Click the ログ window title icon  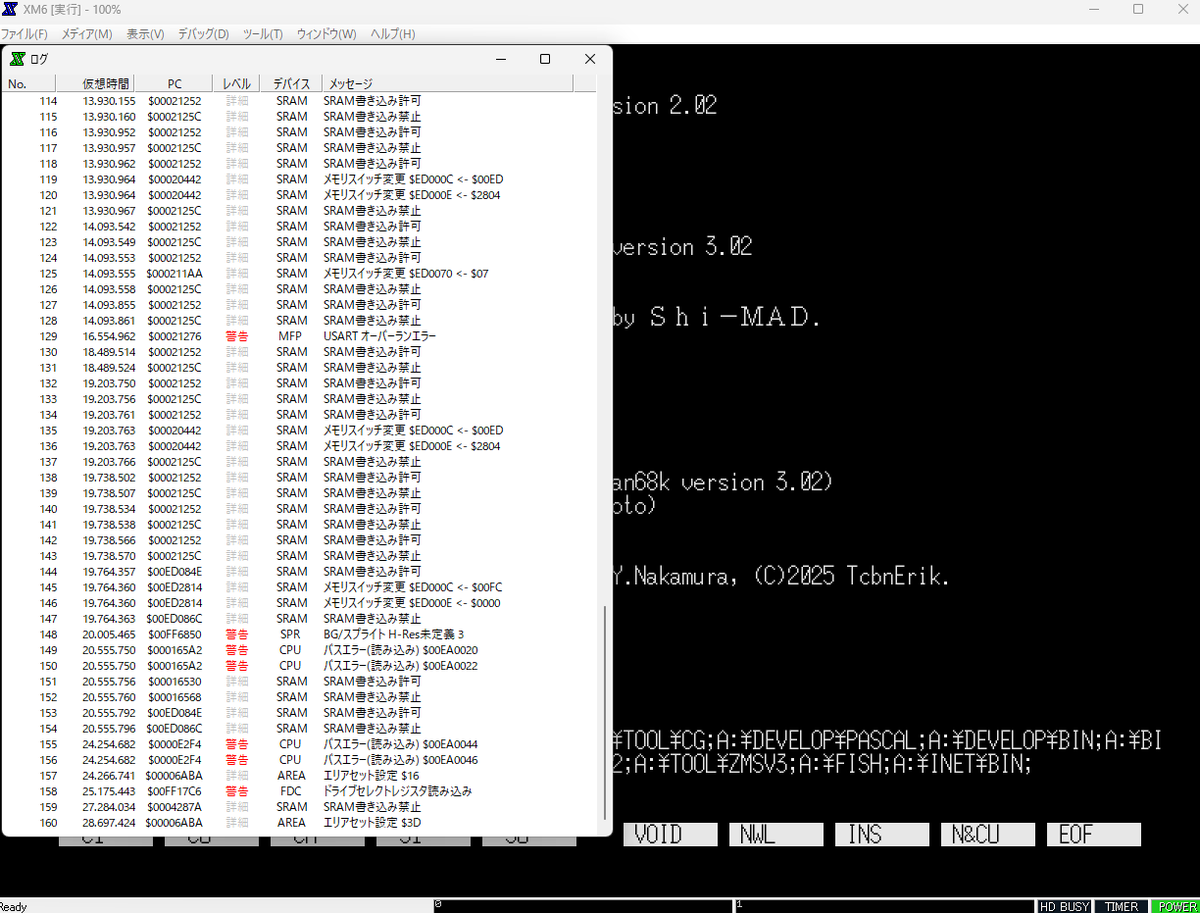pos(17,59)
